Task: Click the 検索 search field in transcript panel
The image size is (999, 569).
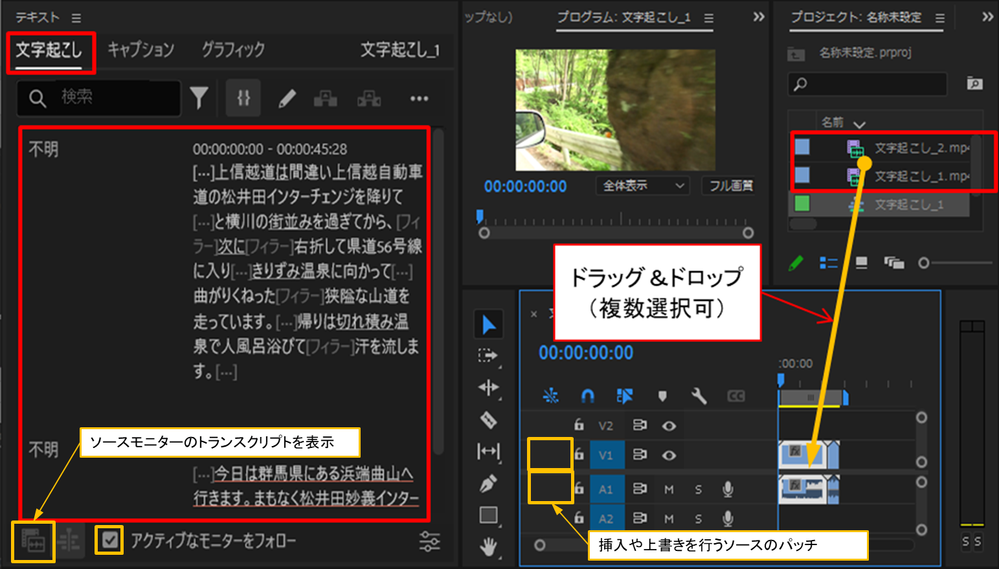Action: click(99, 97)
